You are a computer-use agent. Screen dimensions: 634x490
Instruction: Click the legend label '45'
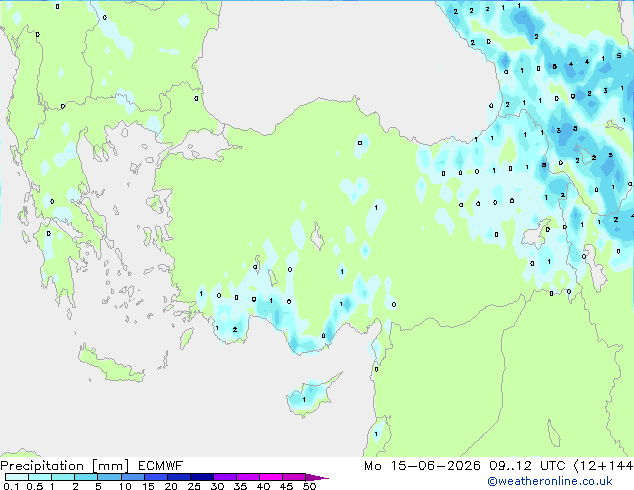[x=286, y=486]
